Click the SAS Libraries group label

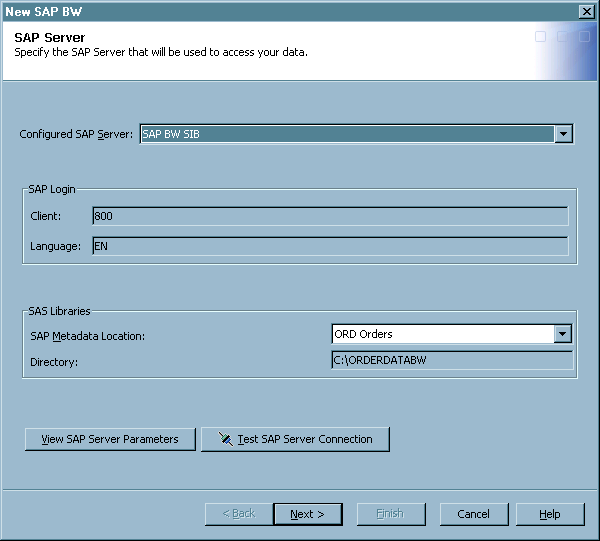click(x=60, y=311)
